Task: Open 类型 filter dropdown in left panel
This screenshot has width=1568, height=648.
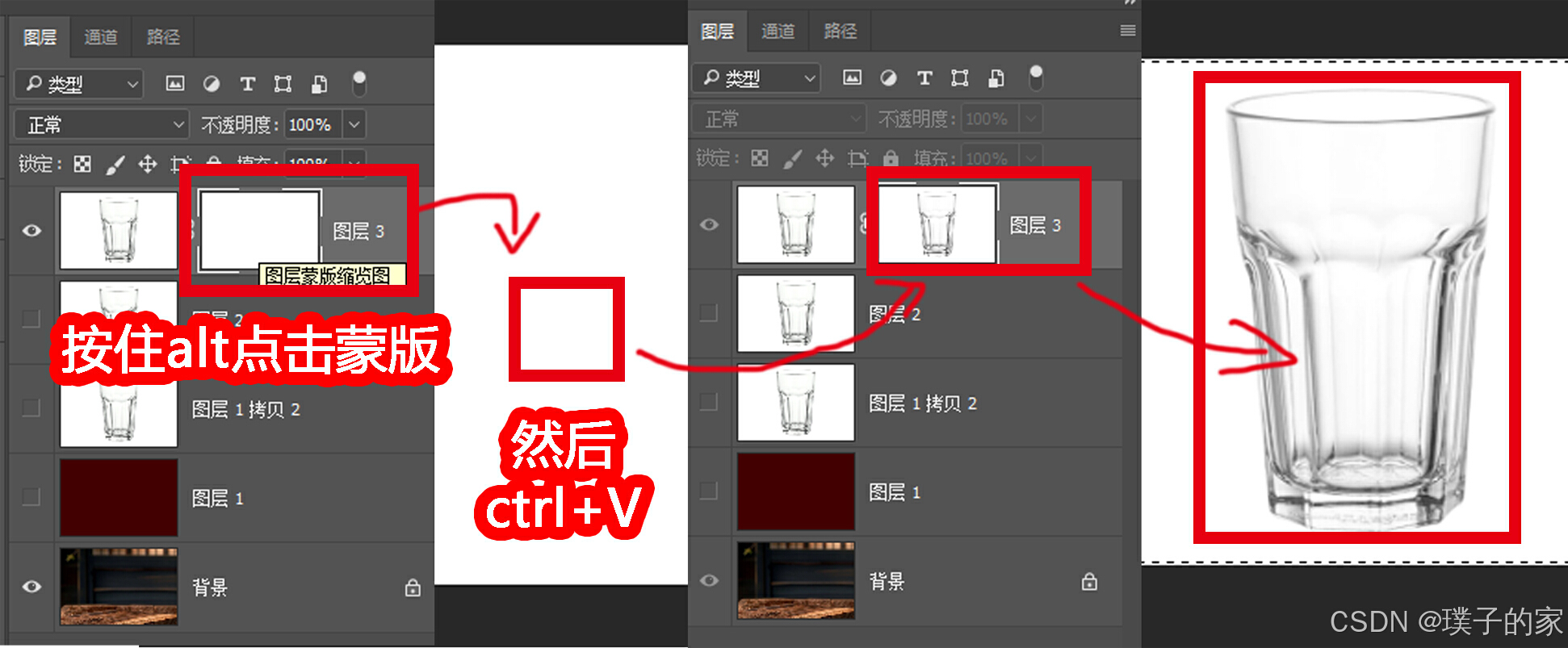Action: pos(79,84)
